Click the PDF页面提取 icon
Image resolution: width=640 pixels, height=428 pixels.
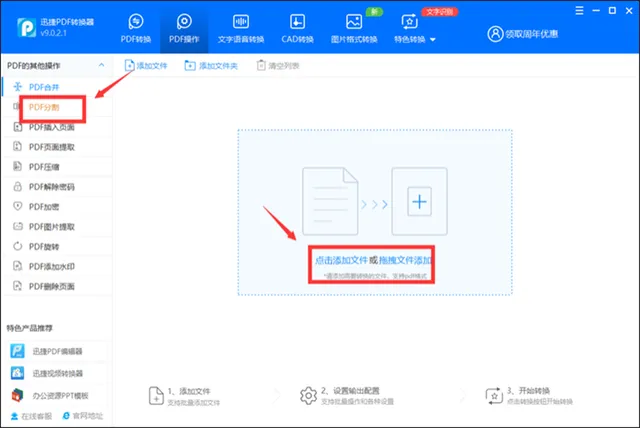coord(18,146)
